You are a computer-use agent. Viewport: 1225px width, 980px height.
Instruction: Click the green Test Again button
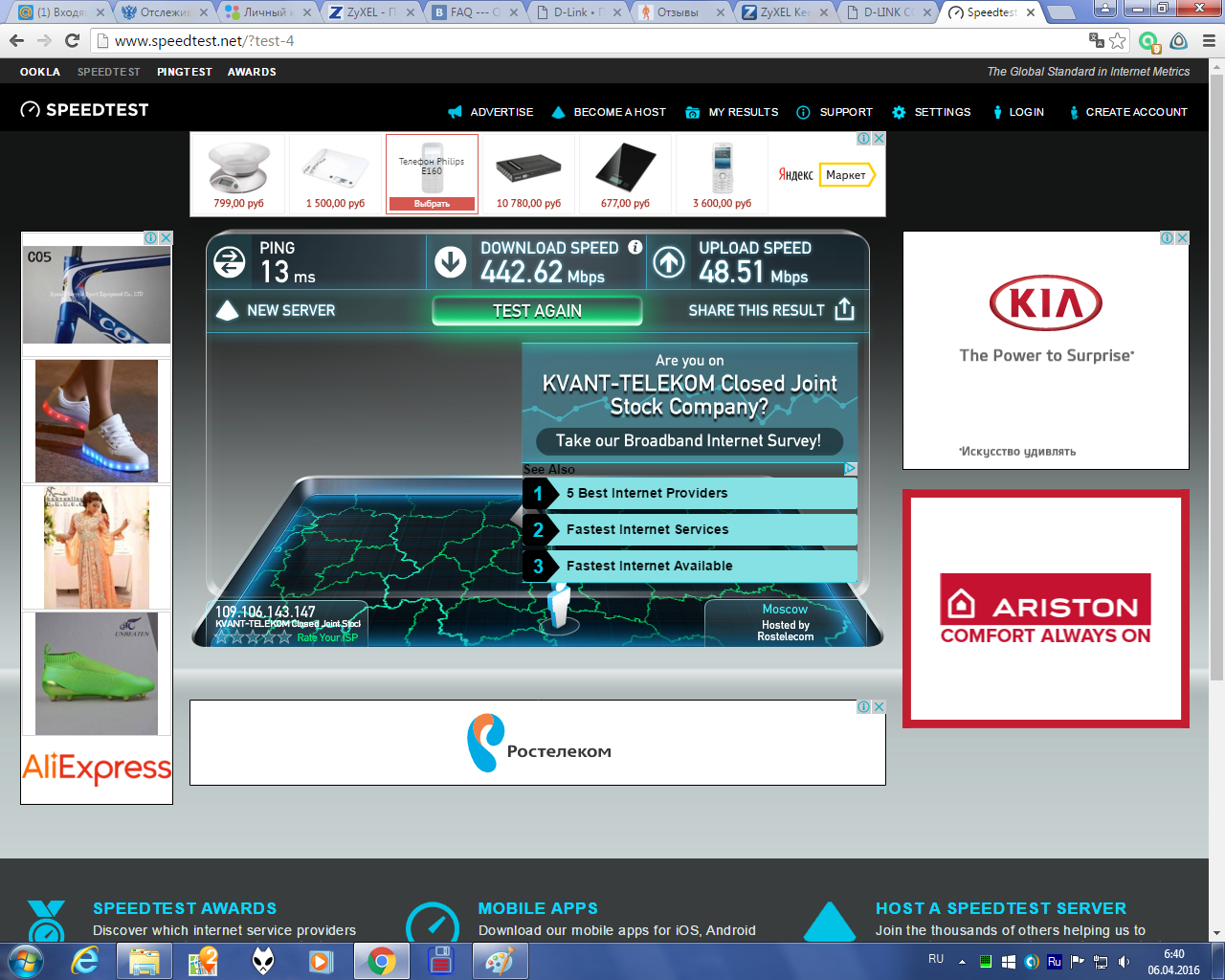[537, 310]
